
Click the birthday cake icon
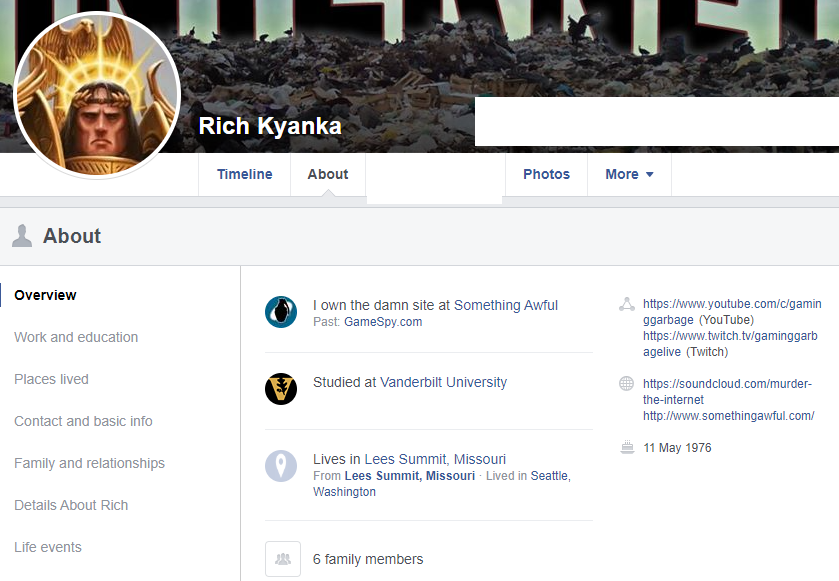click(x=627, y=447)
